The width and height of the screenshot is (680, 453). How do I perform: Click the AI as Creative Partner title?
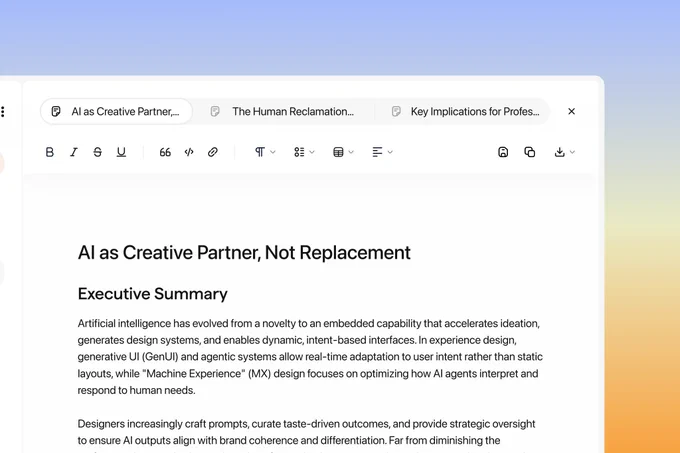point(244,253)
